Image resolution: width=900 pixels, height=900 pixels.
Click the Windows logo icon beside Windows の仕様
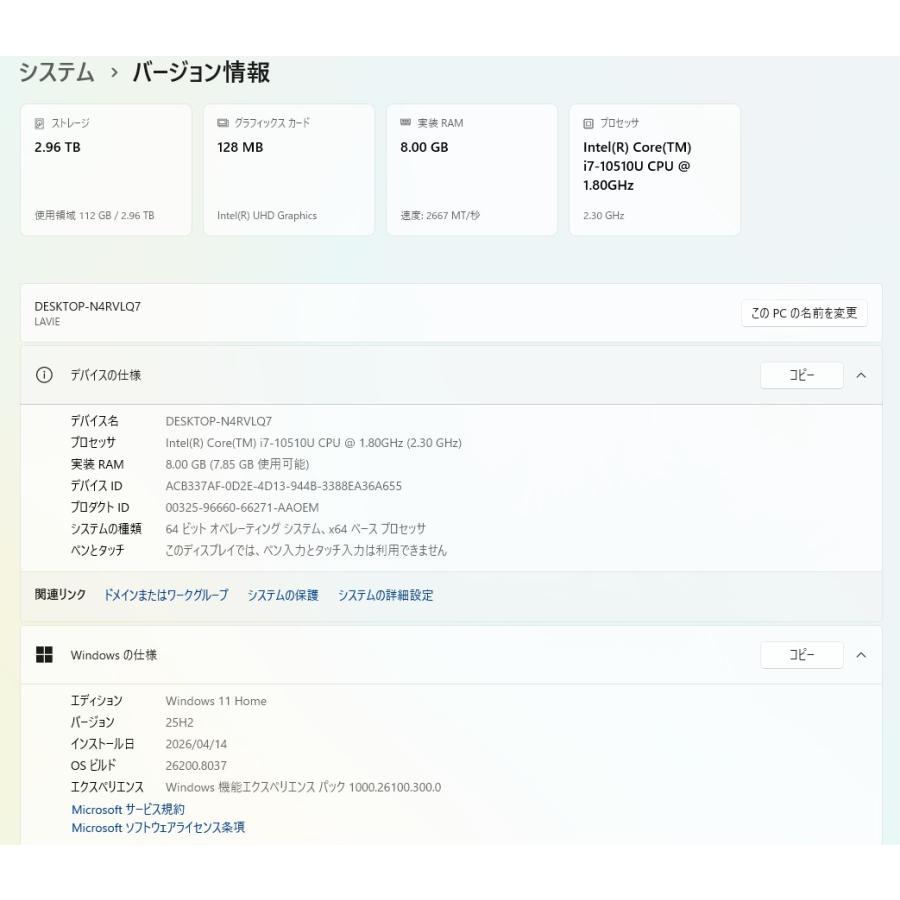(44, 654)
